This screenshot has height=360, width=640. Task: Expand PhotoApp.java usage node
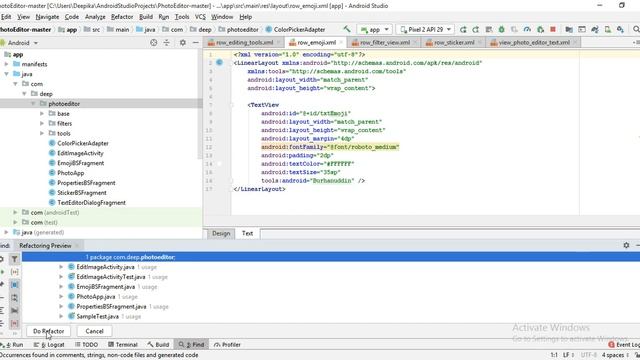(x=61, y=296)
